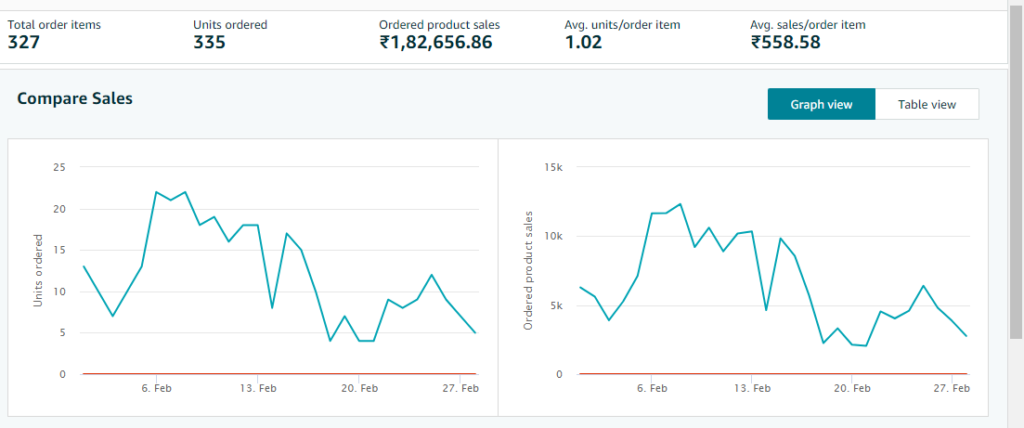Click the Ordered product sales amount ₹1,82,656.86
Image resolution: width=1024 pixels, height=428 pixels.
[x=435, y=42]
